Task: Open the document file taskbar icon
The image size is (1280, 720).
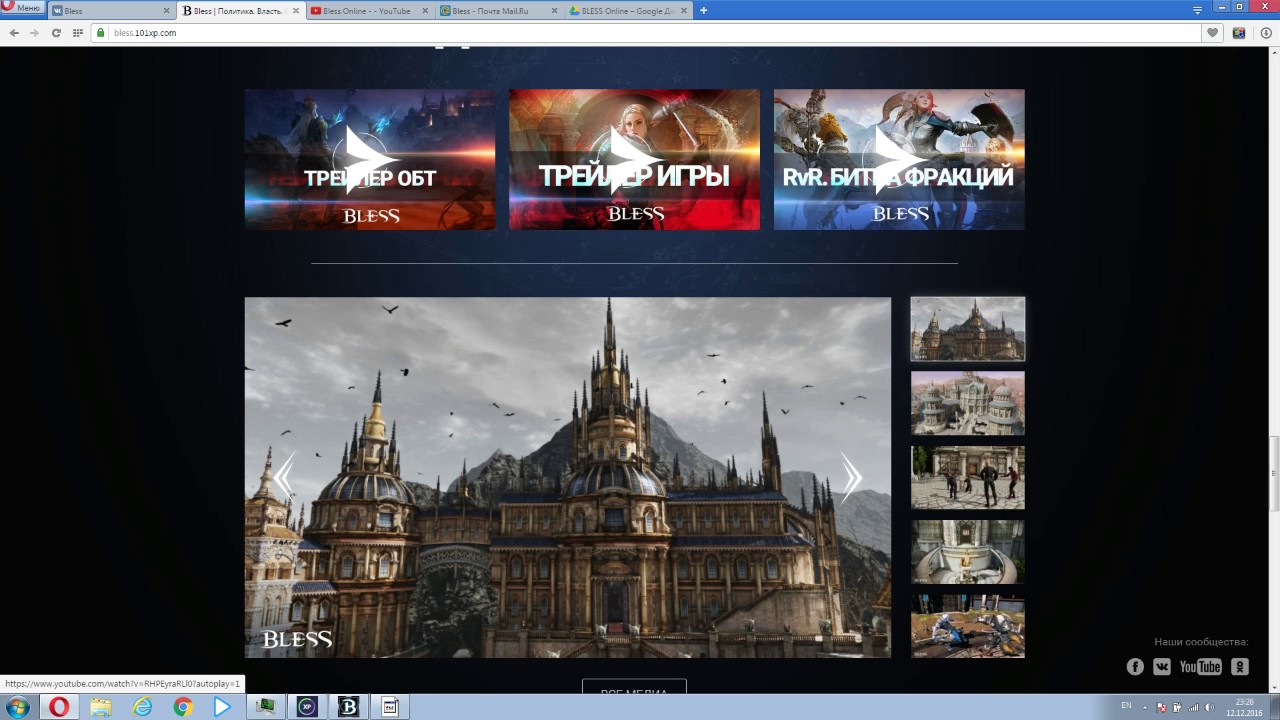Action: pyautogui.click(x=390, y=707)
